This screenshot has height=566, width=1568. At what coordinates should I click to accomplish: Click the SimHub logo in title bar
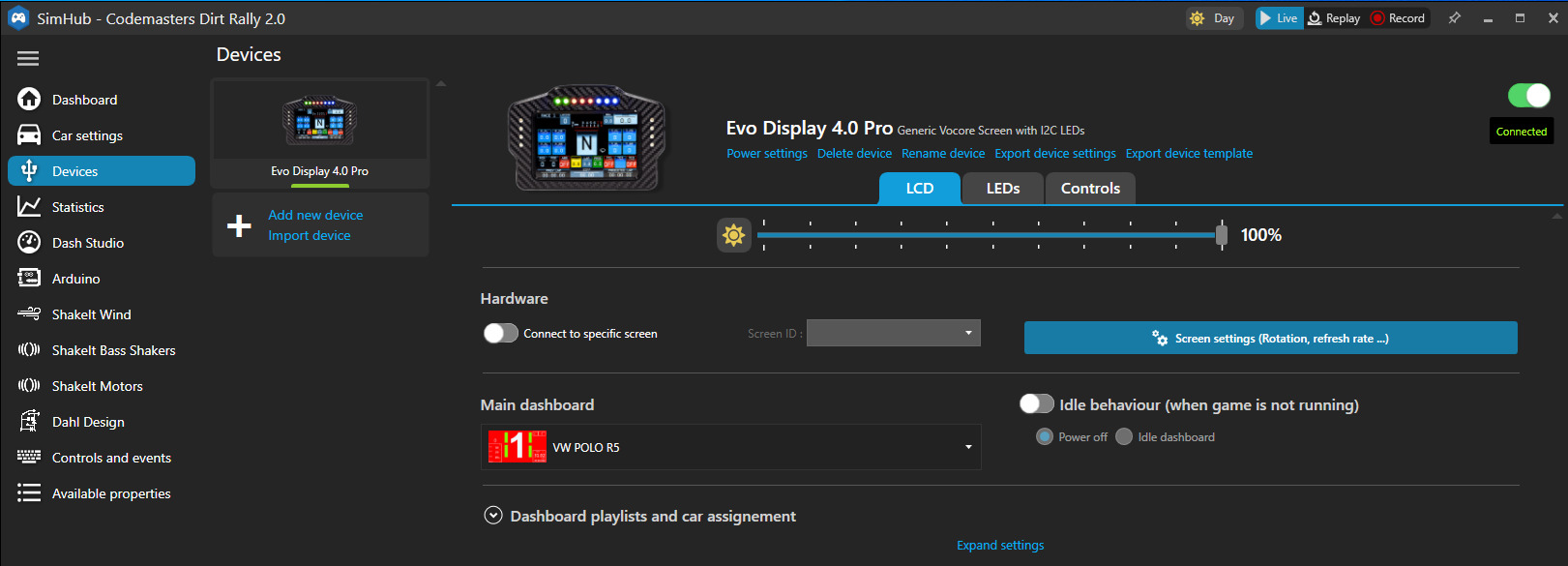coord(18,18)
